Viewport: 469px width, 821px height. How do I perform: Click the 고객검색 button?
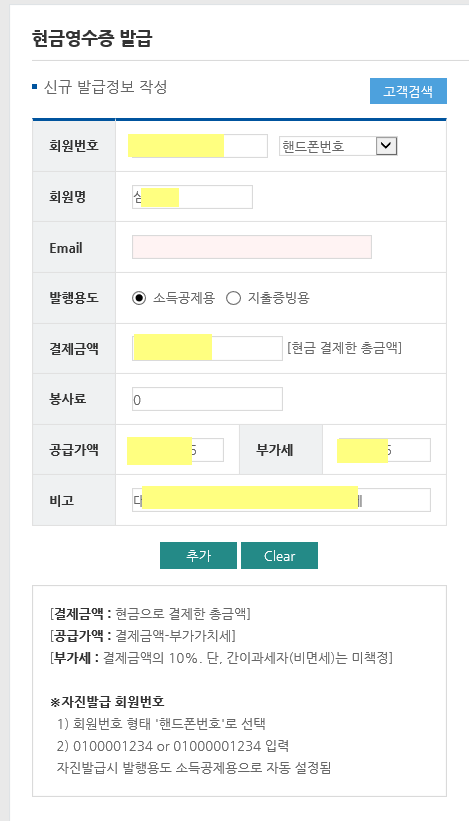(408, 91)
